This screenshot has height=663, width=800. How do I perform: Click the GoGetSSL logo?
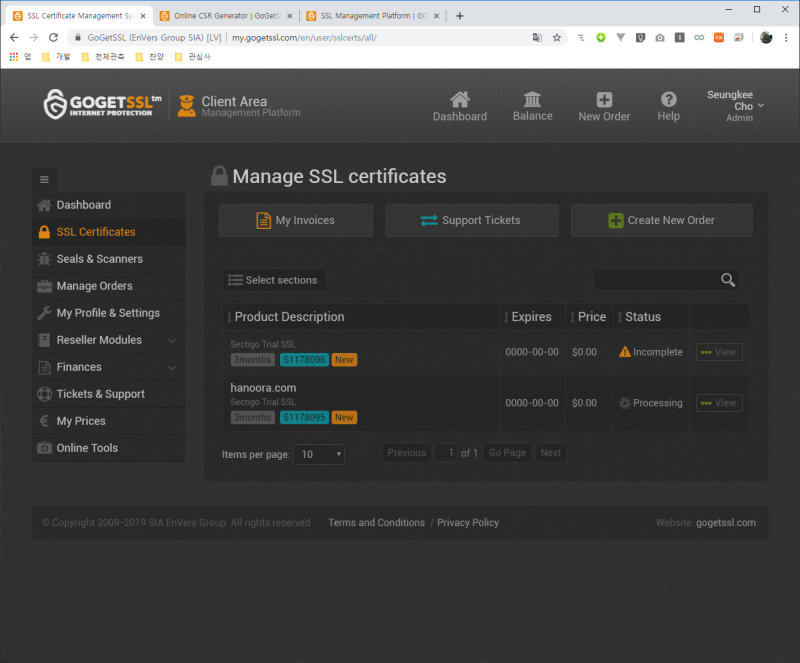102,104
